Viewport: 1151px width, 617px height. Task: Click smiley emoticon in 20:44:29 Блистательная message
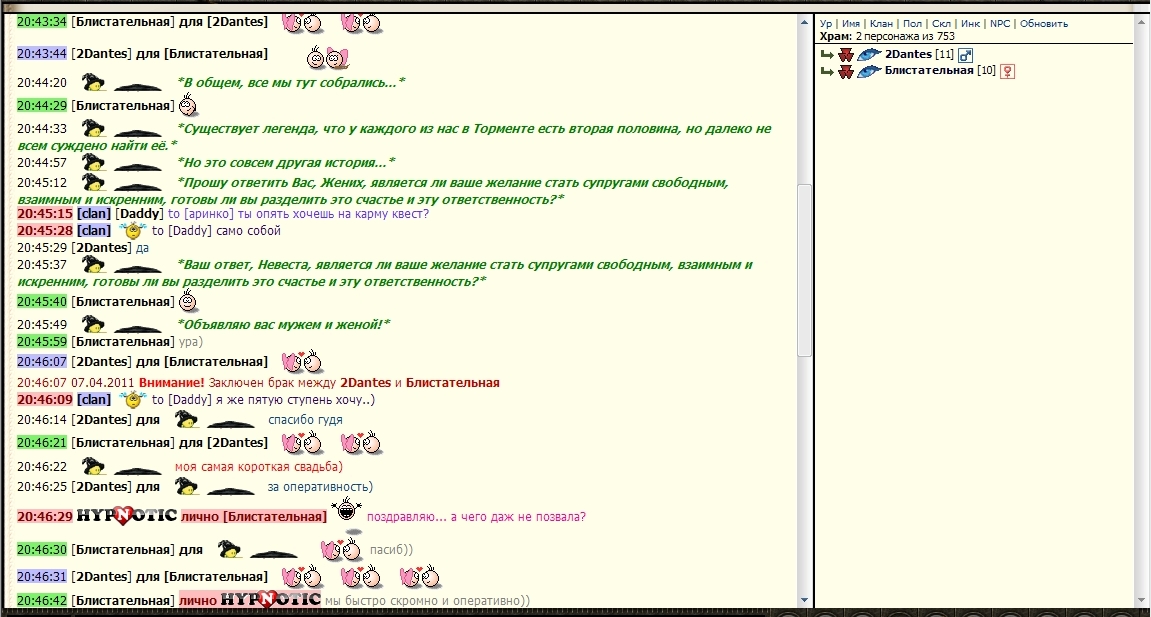[189, 105]
